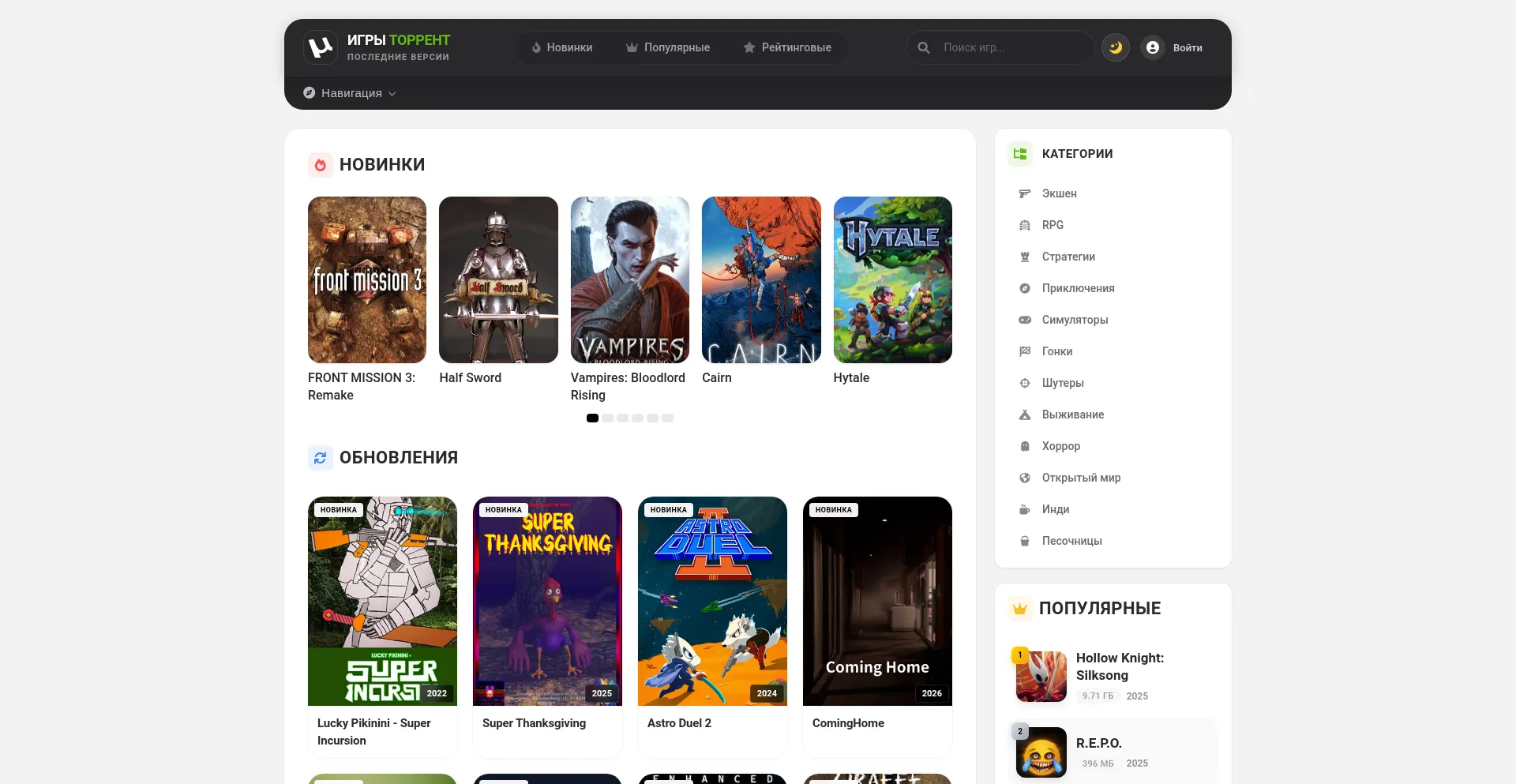Screen dimensions: 1516x784
Task: Open the Hytale game cover
Action: (893, 279)
